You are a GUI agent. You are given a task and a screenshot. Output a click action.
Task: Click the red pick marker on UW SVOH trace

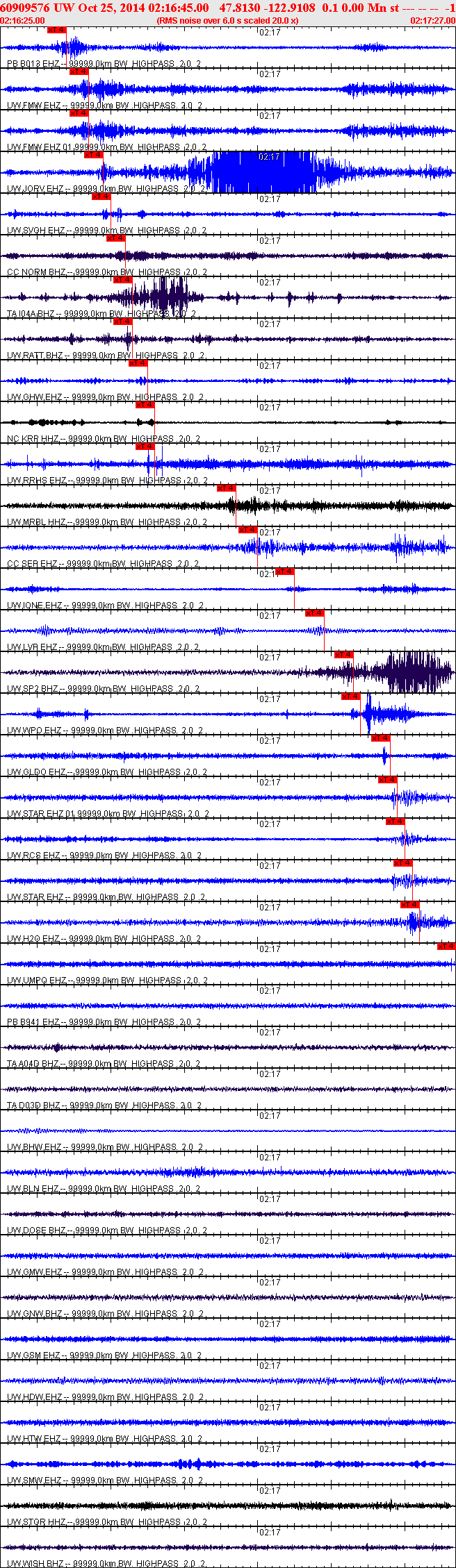click(101, 197)
